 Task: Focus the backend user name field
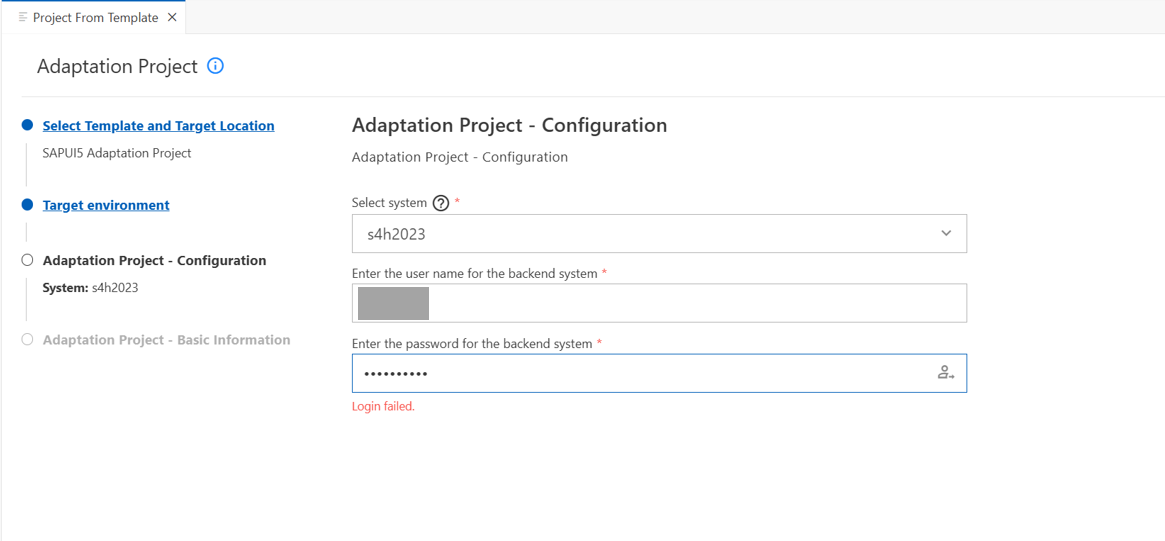[x=659, y=302]
